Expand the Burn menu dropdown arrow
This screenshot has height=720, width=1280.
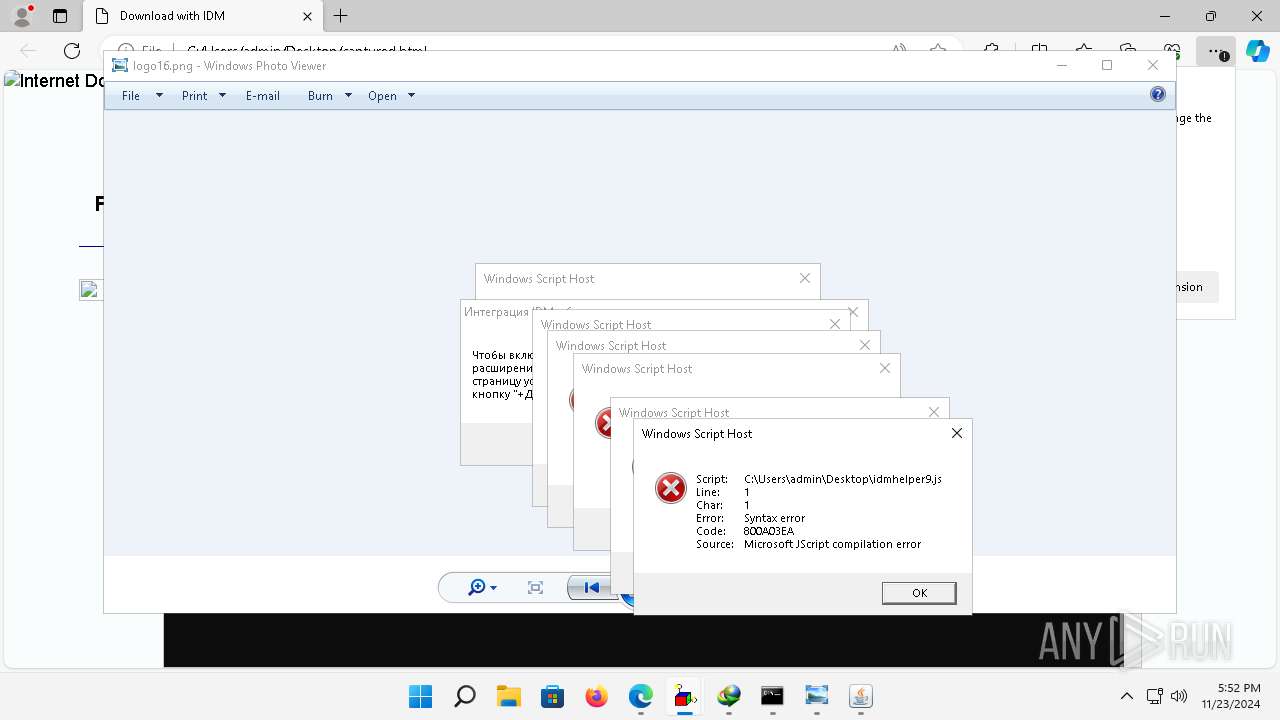pyautogui.click(x=348, y=96)
